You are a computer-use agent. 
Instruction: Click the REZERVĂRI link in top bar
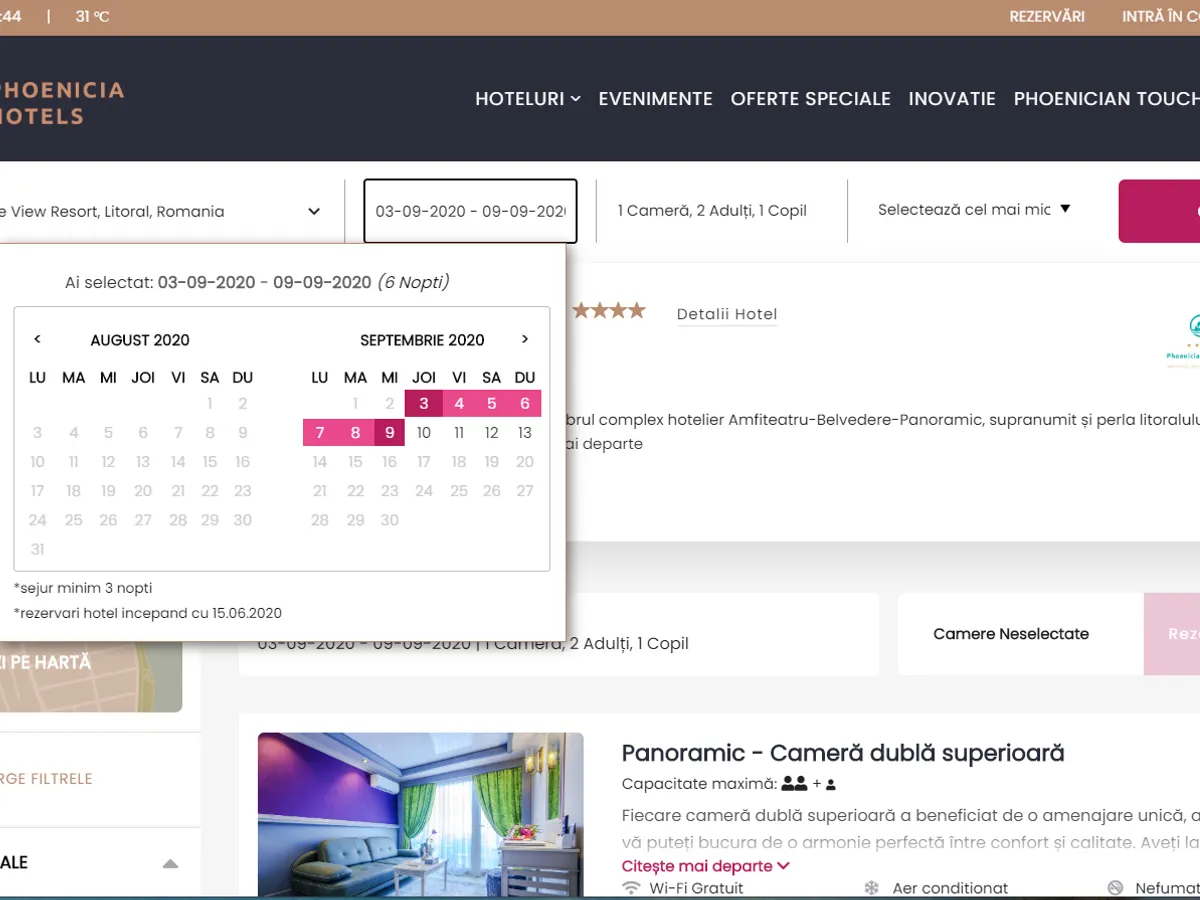pyautogui.click(x=1046, y=17)
